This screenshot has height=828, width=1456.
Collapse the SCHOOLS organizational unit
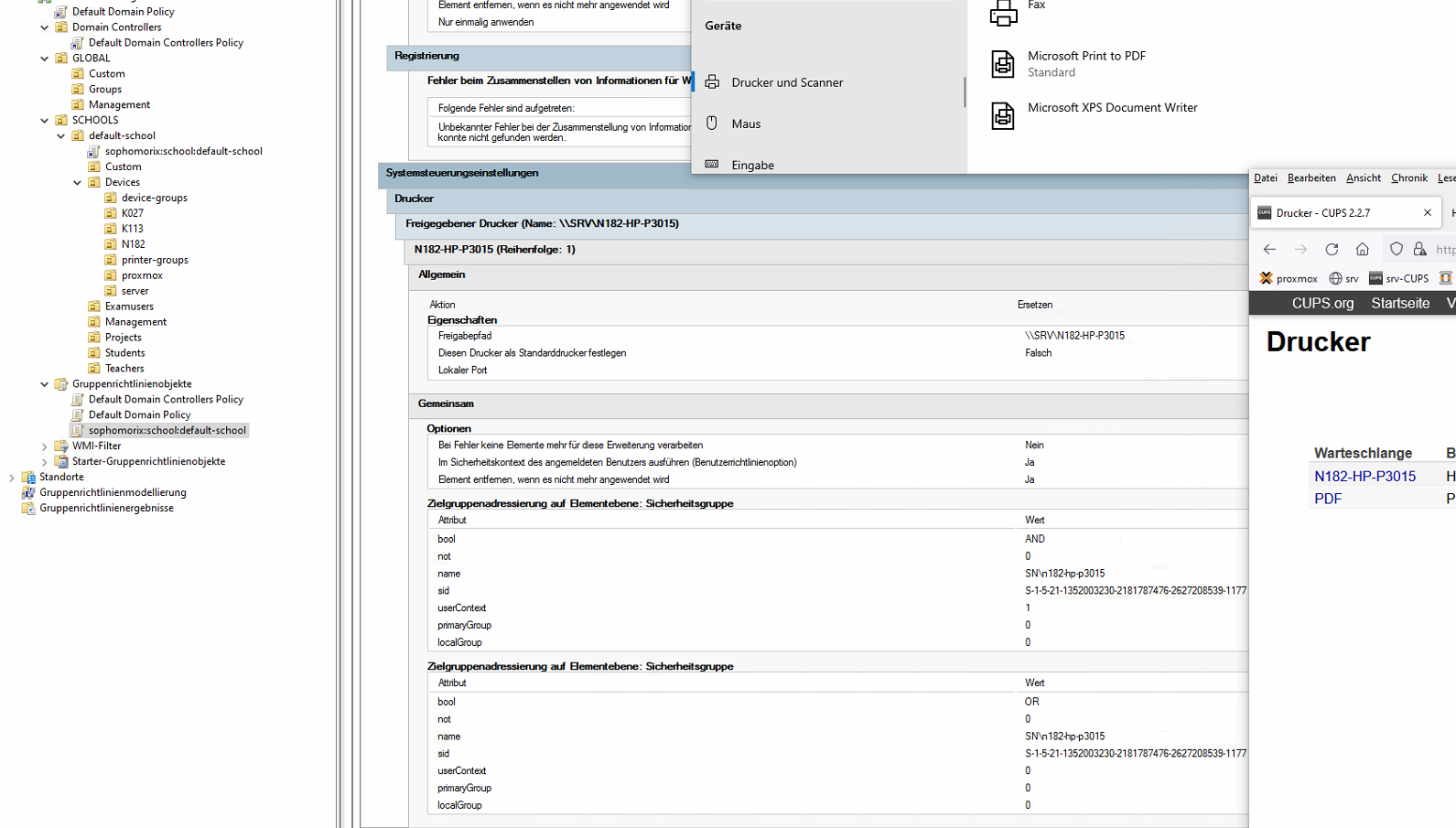(x=45, y=120)
